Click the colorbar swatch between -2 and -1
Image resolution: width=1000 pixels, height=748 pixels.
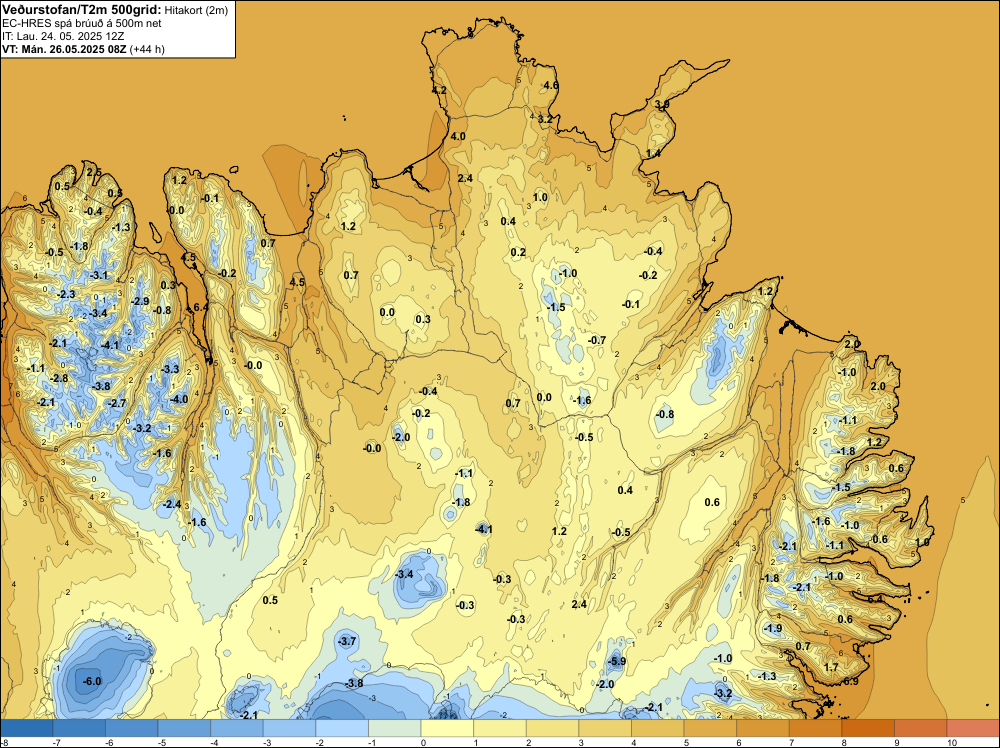[342, 728]
